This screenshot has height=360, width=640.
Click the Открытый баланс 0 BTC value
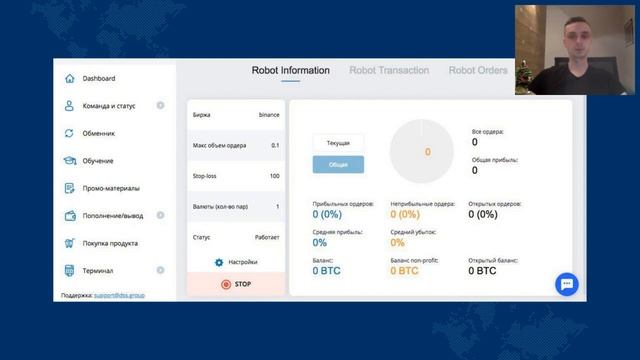[482, 271]
